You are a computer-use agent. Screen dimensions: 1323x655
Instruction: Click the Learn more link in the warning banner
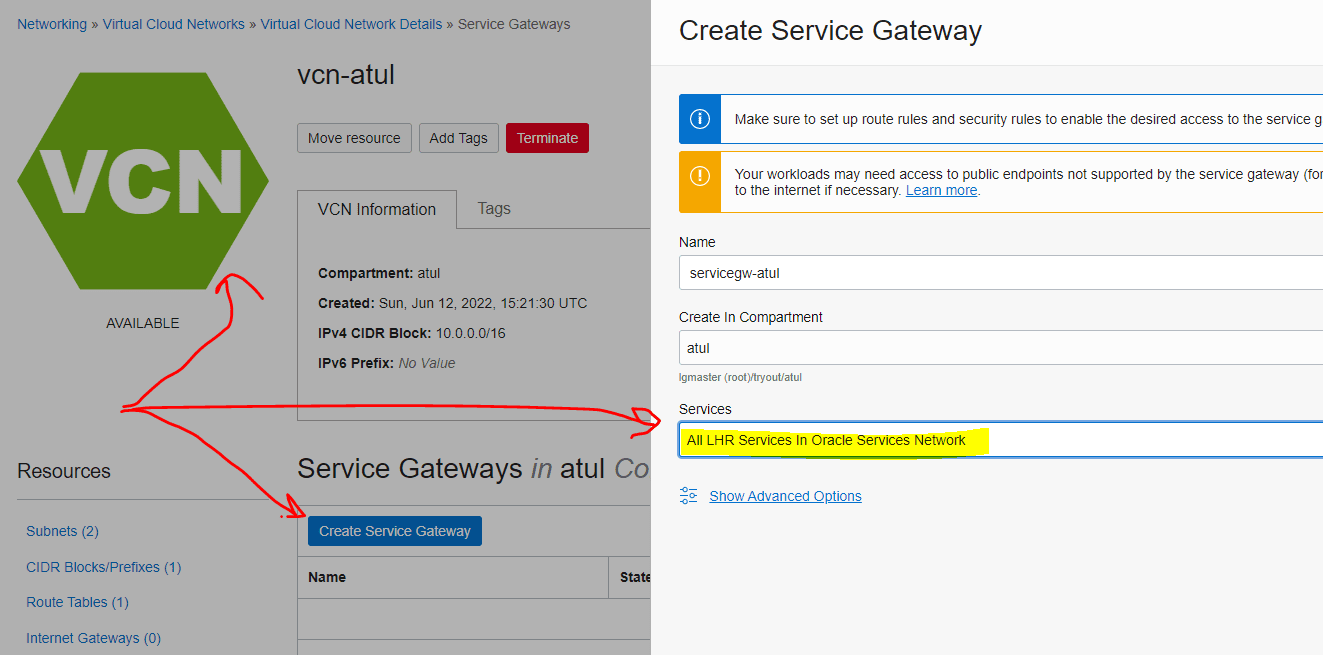pyautogui.click(x=941, y=190)
